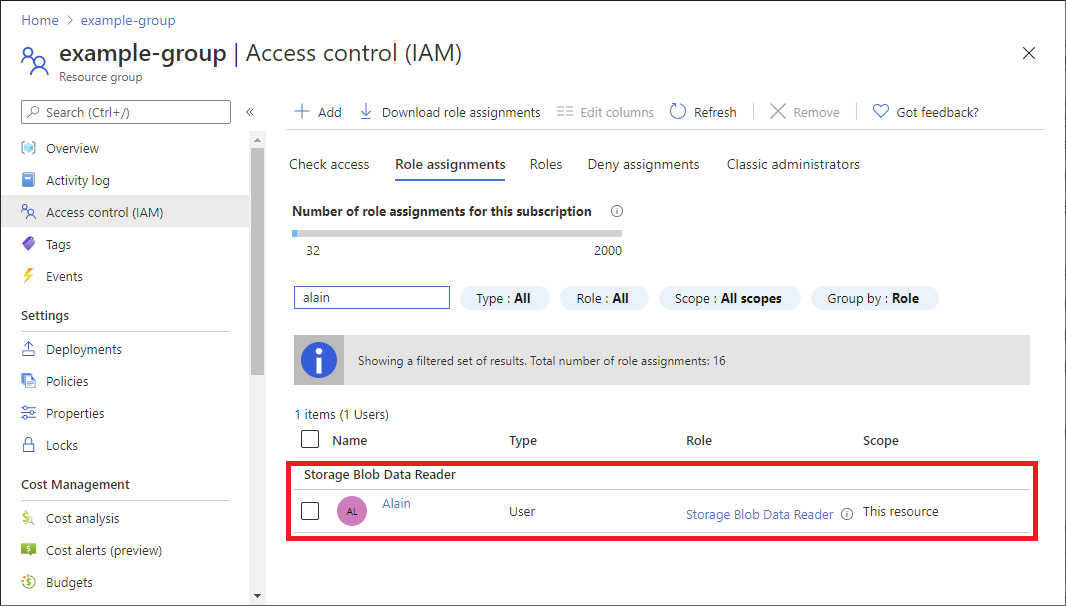Check the box for user Alain
Screen dimensions: 1066x606
310,511
